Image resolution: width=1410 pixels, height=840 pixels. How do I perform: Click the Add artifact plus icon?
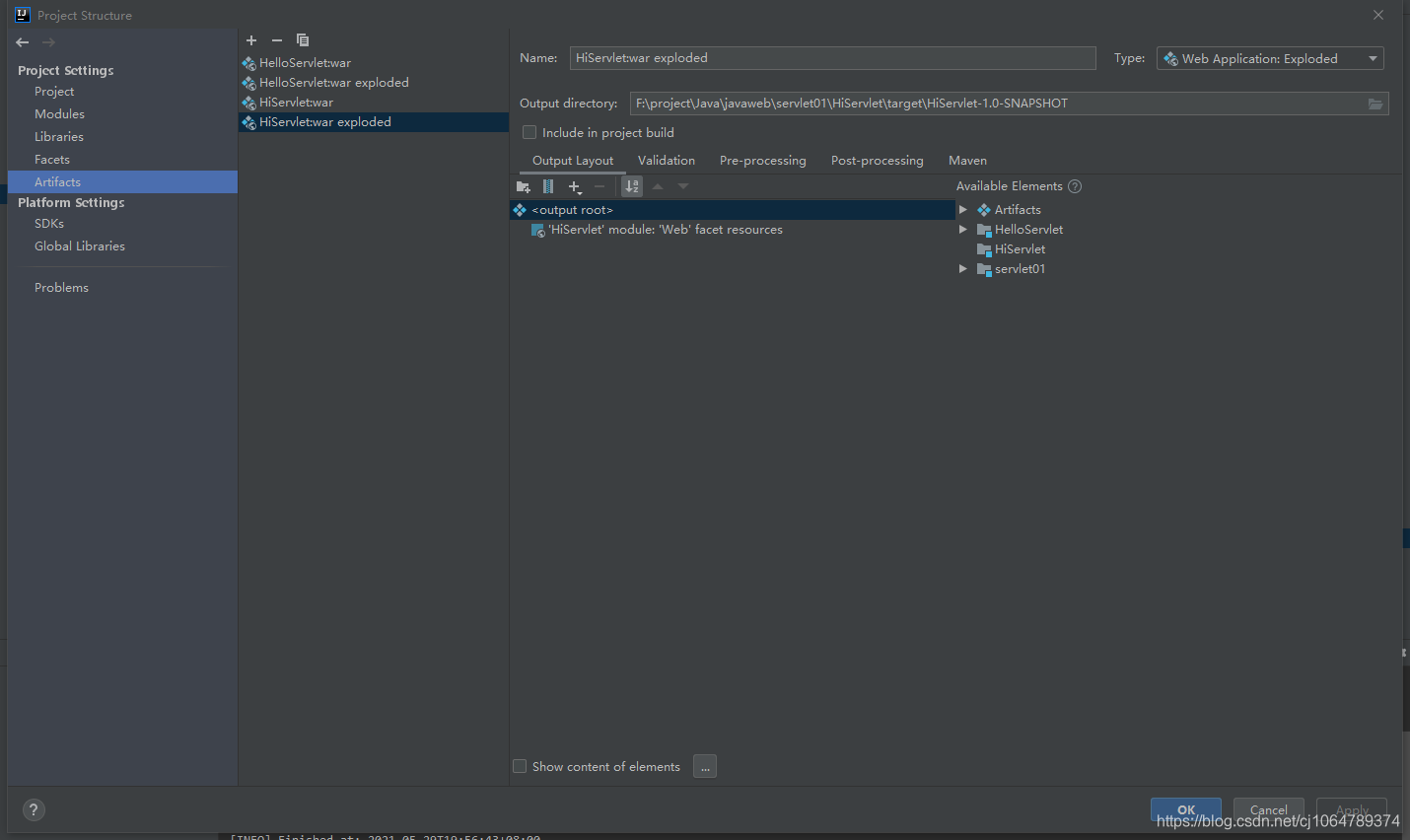tap(251, 40)
